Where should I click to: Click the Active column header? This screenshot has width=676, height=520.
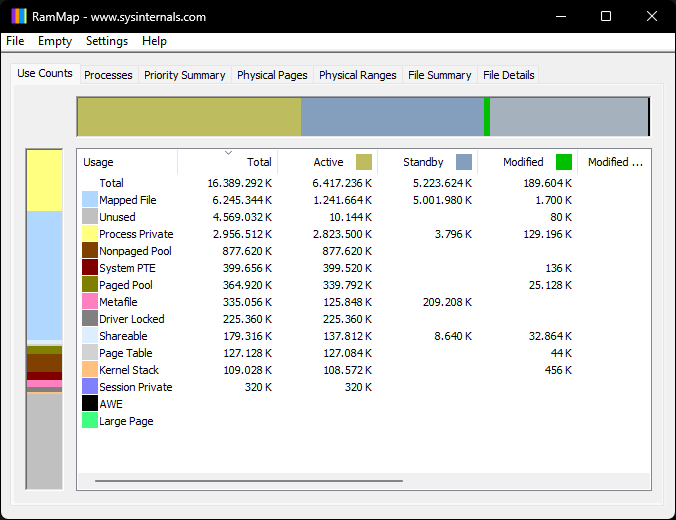coord(327,162)
